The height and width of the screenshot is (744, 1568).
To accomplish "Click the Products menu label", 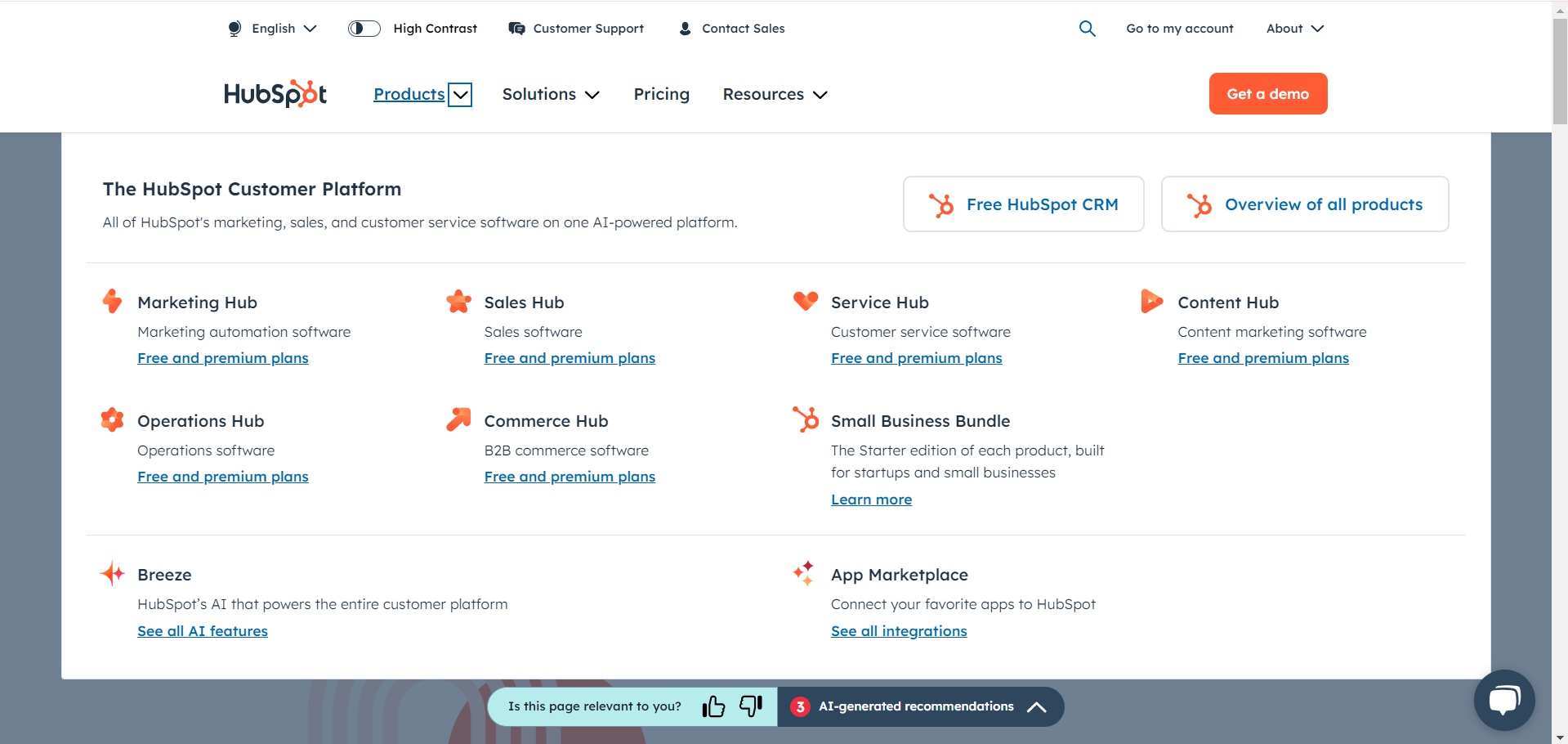I will click(409, 94).
